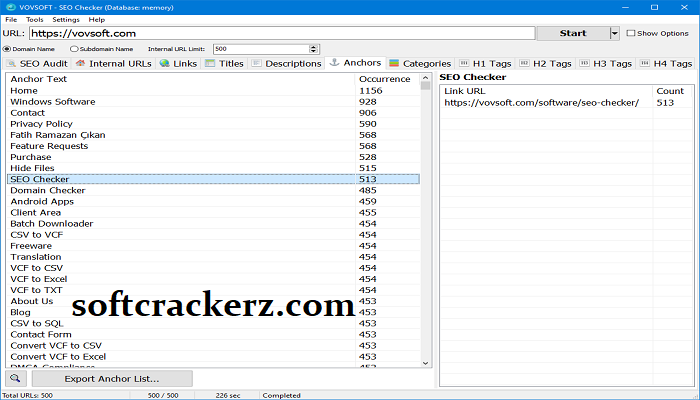The height and width of the screenshot is (400, 700).
Task: Increase Internal URL Limit with spinner
Action: 314,47
